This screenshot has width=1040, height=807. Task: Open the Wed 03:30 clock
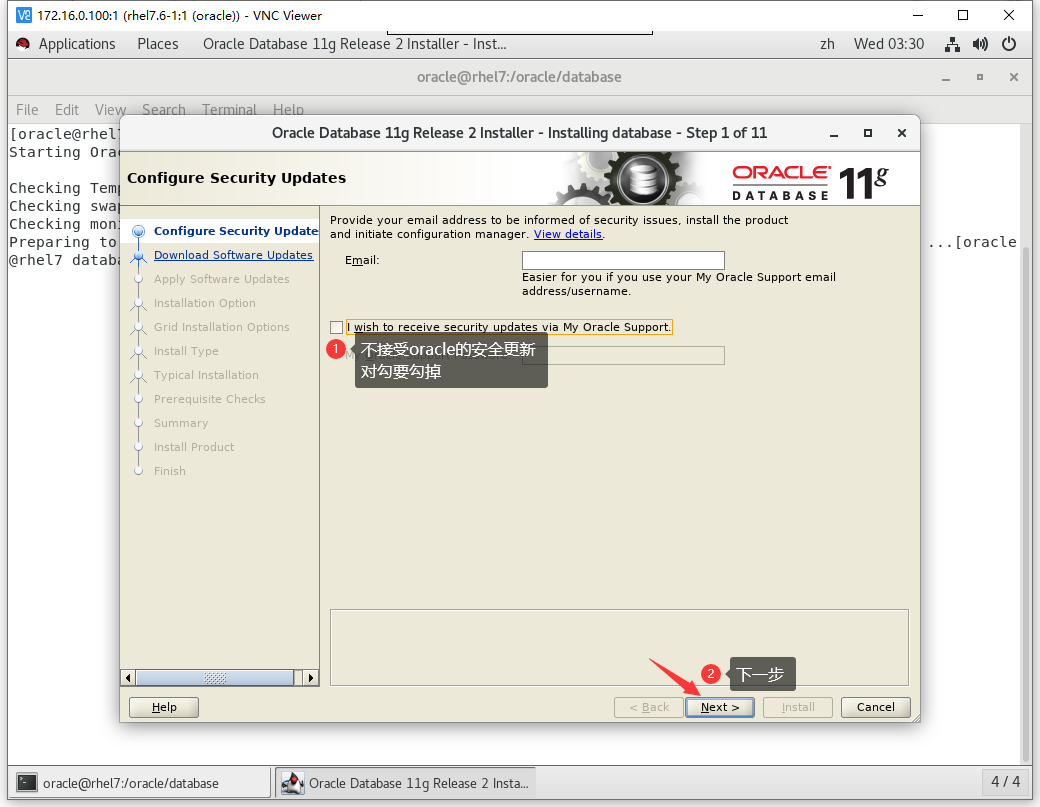[x=889, y=44]
